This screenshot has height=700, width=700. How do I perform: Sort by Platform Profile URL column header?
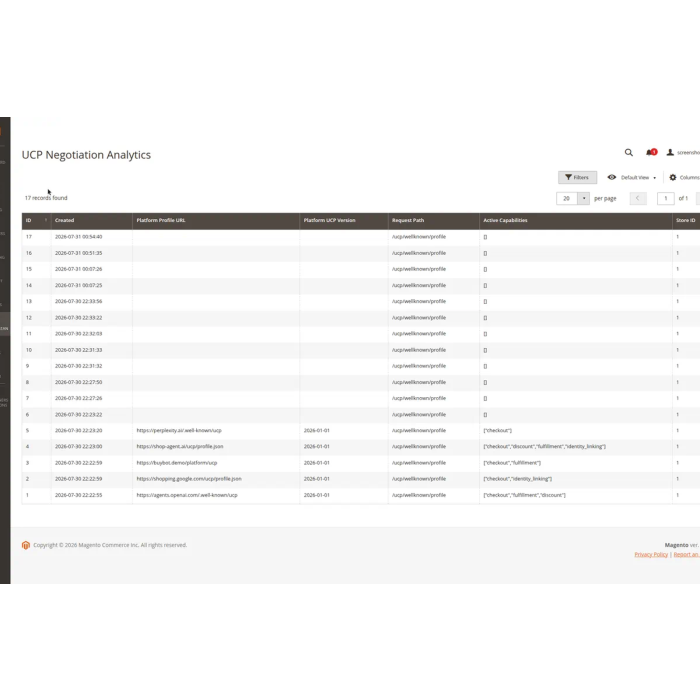click(x=216, y=221)
